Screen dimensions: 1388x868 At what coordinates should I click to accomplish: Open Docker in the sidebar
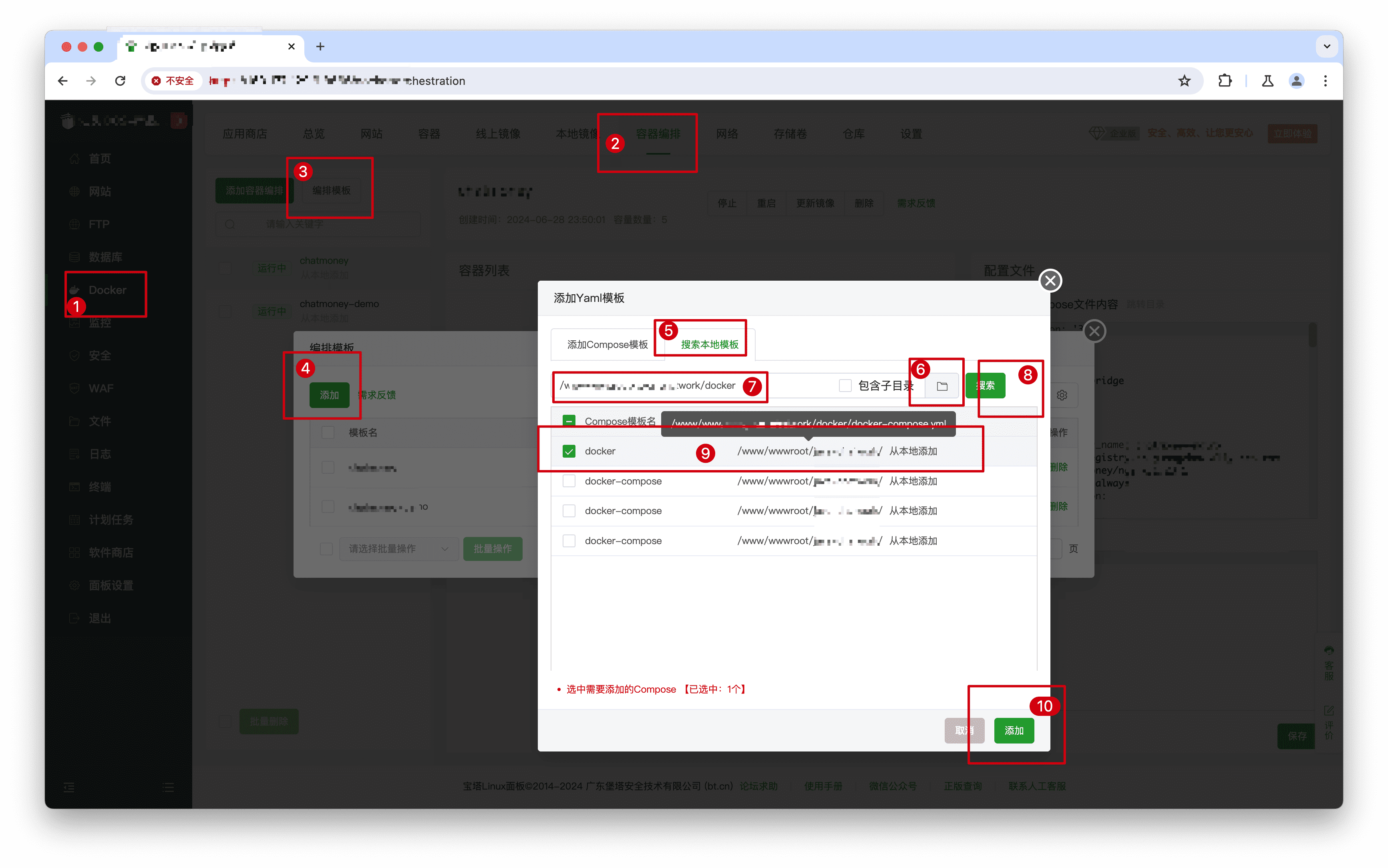pos(107,290)
